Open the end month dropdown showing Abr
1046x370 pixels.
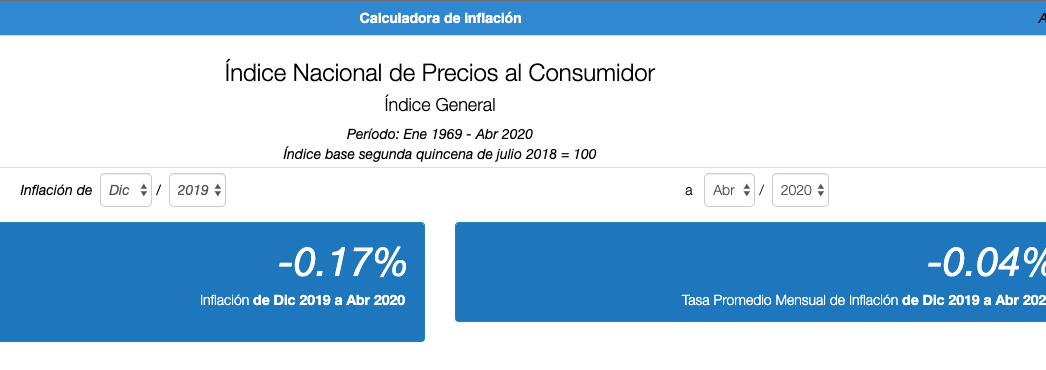729,190
